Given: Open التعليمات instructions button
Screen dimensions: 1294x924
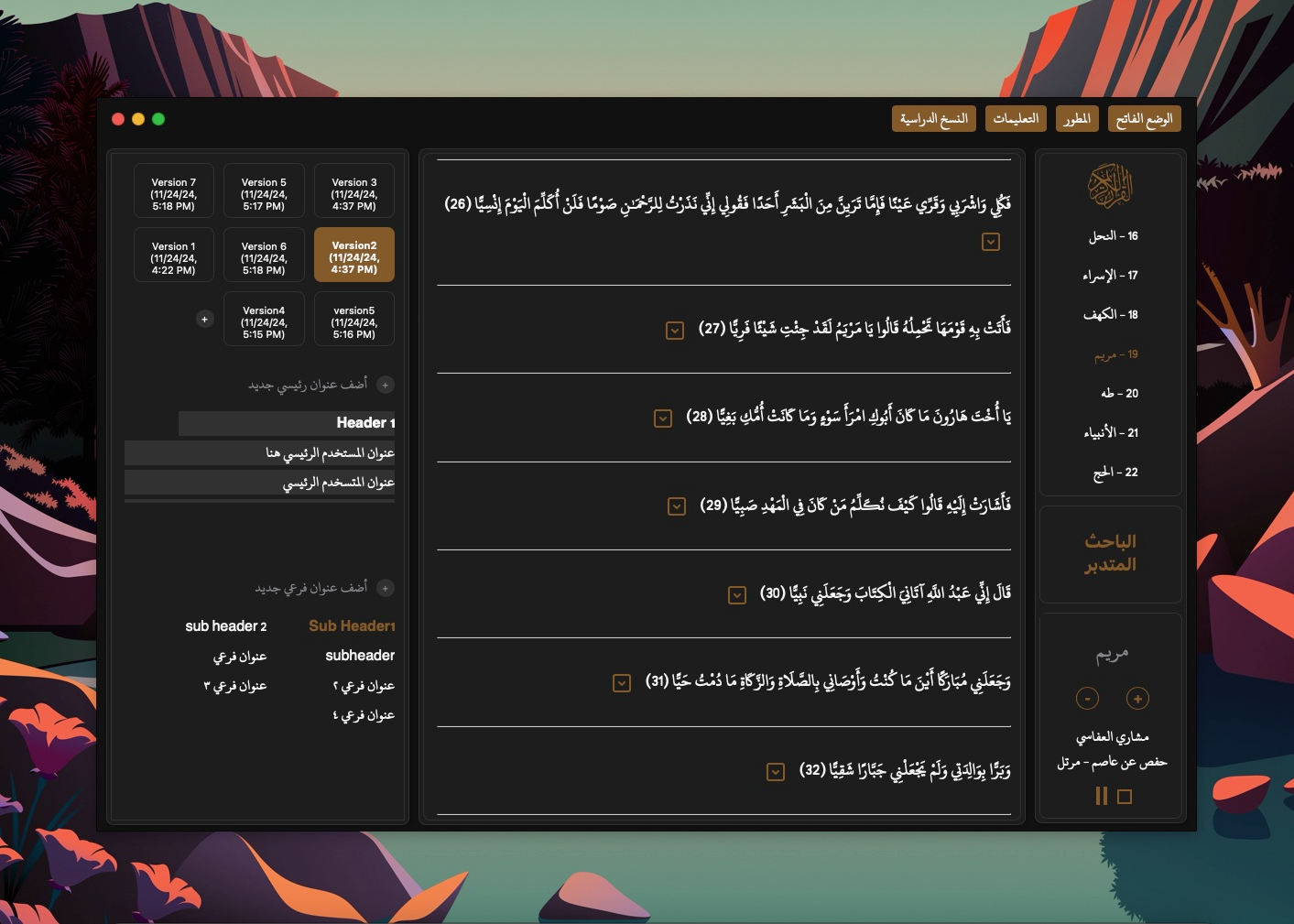Looking at the screenshot, I should tap(1016, 119).
